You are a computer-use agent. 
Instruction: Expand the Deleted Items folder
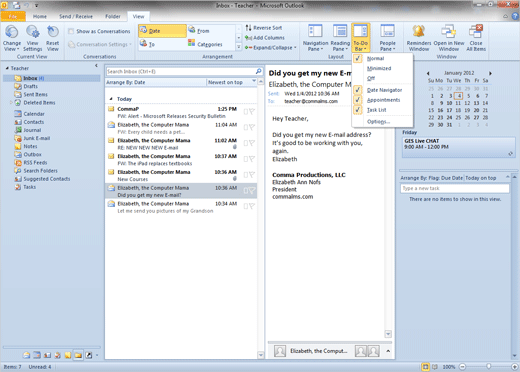(x=11, y=103)
